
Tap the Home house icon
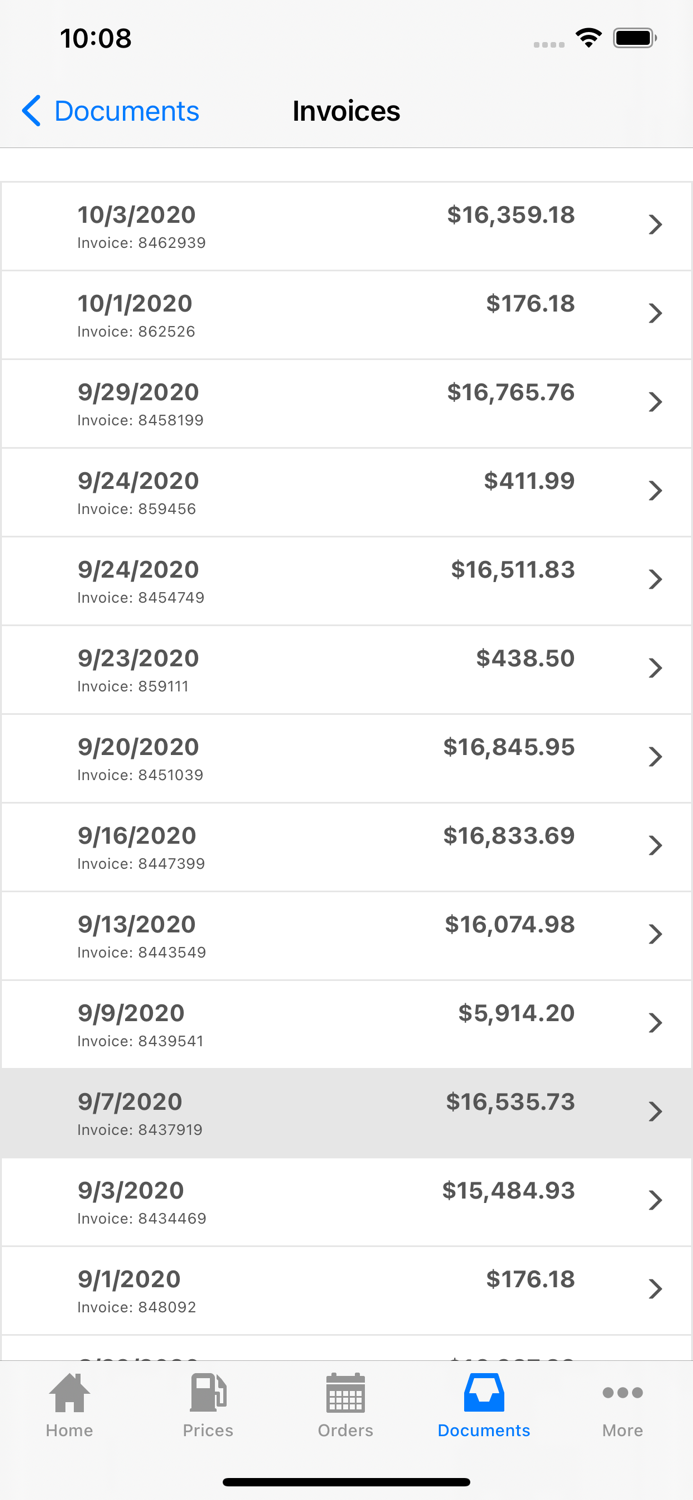pyautogui.click(x=69, y=1392)
